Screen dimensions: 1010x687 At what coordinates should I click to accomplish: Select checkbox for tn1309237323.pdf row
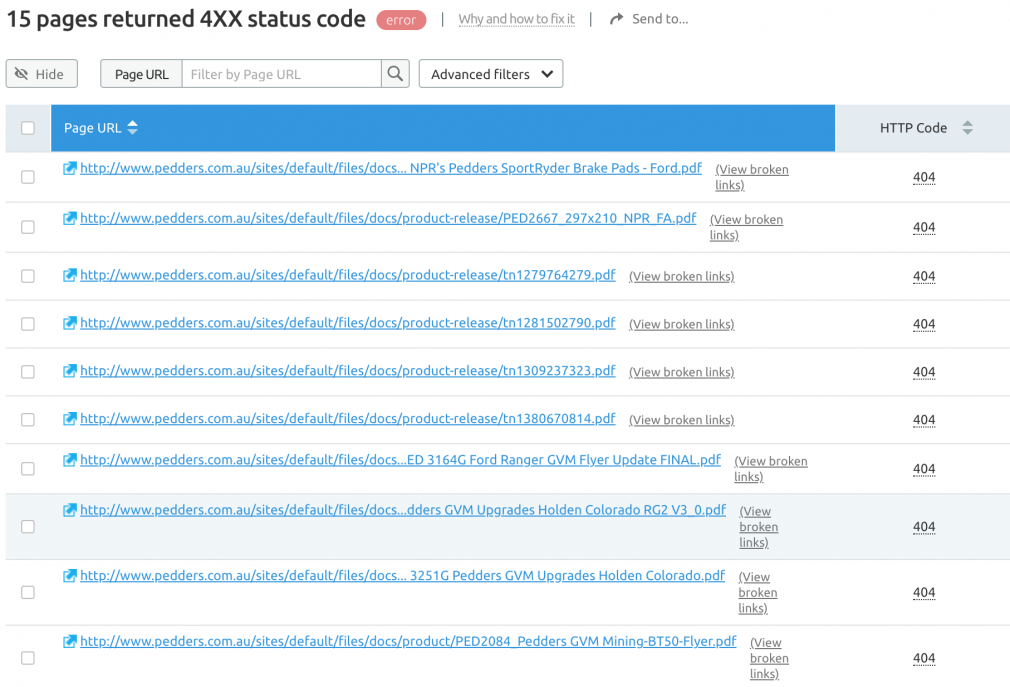point(28,372)
